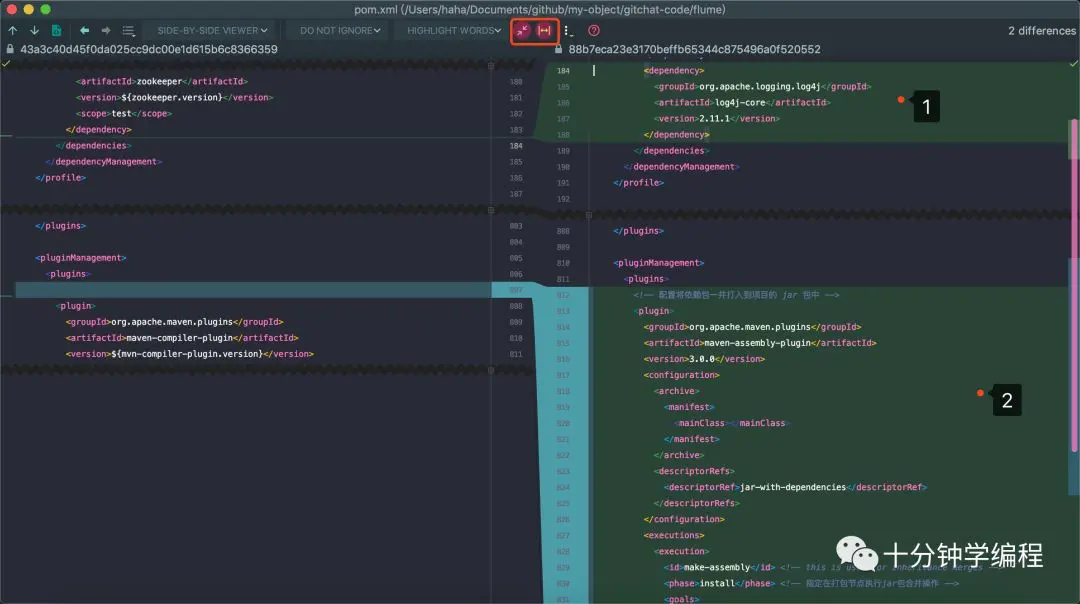
Task: Click the jar-with-dependencies descriptorRef line
Action: pos(795,487)
